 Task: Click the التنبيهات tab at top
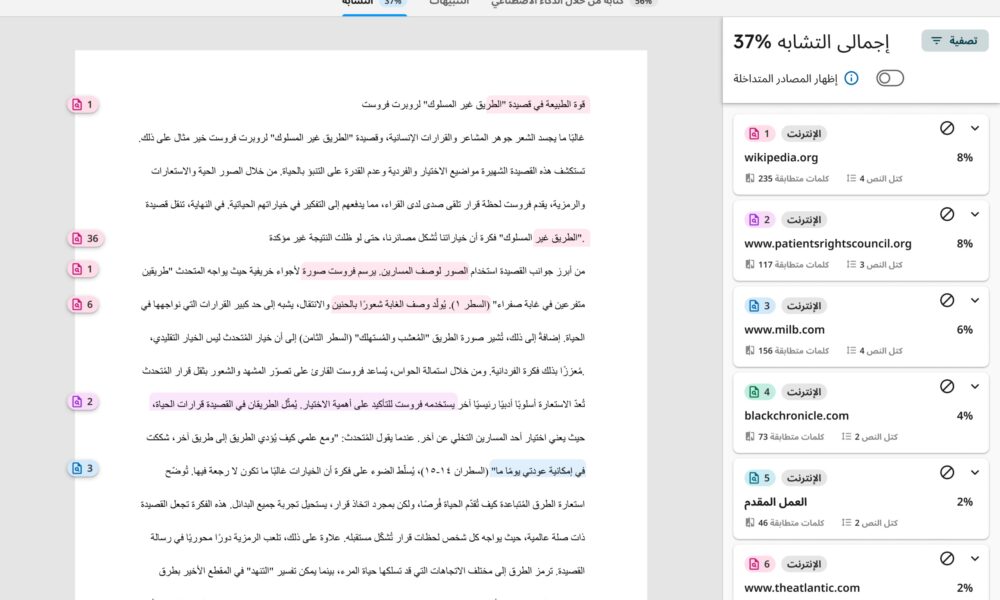(x=449, y=3)
